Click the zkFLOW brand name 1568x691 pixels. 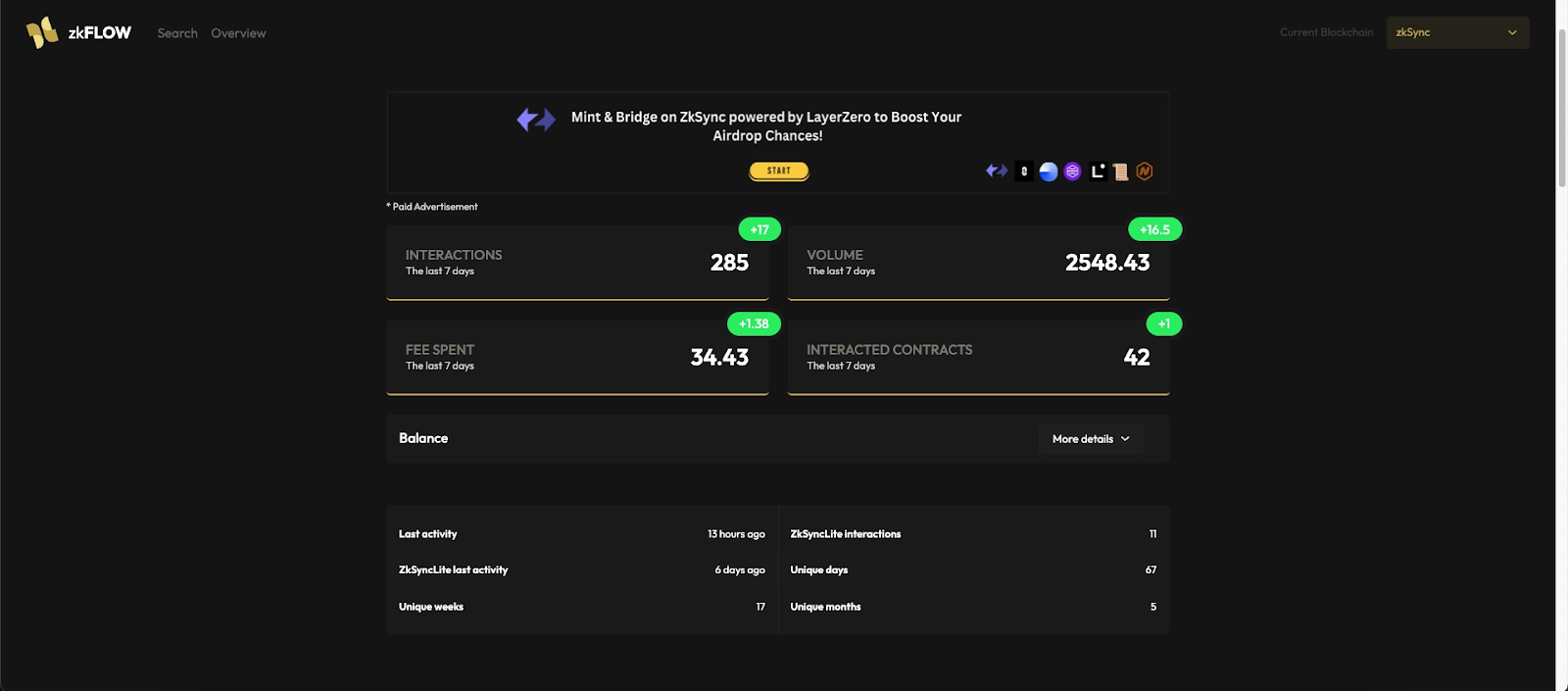click(x=100, y=32)
